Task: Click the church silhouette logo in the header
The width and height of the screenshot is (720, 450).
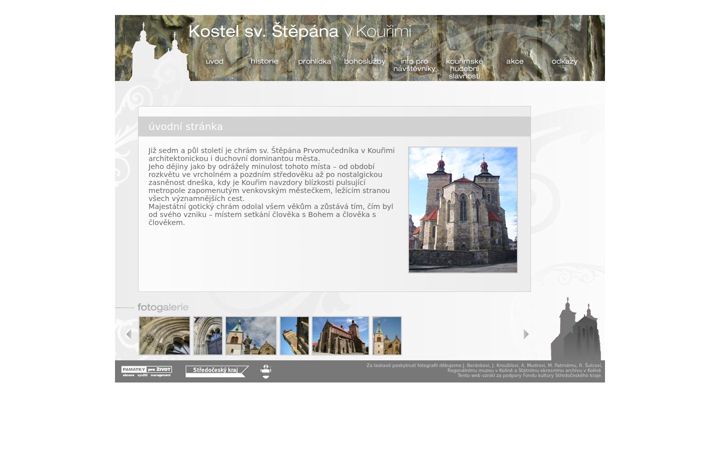Action: pyautogui.click(x=159, y=52)
